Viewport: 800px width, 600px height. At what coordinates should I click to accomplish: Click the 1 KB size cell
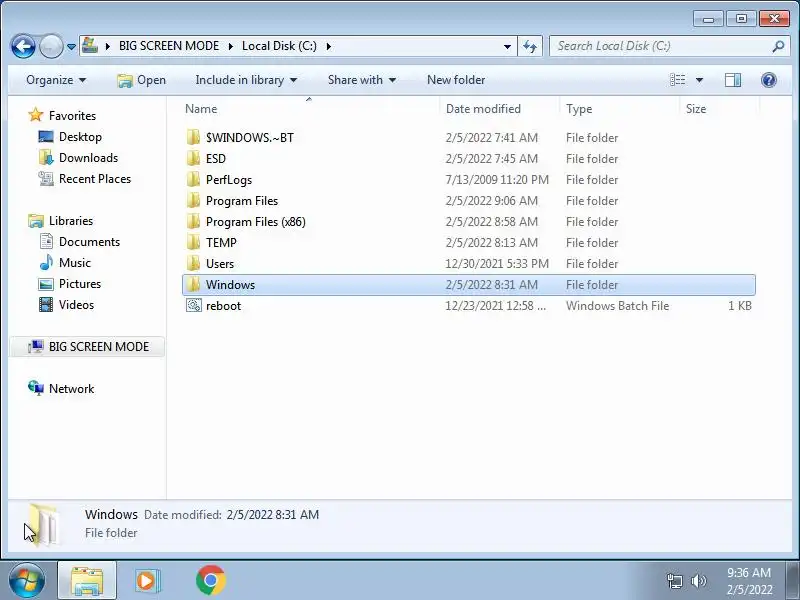click(739, 306)
